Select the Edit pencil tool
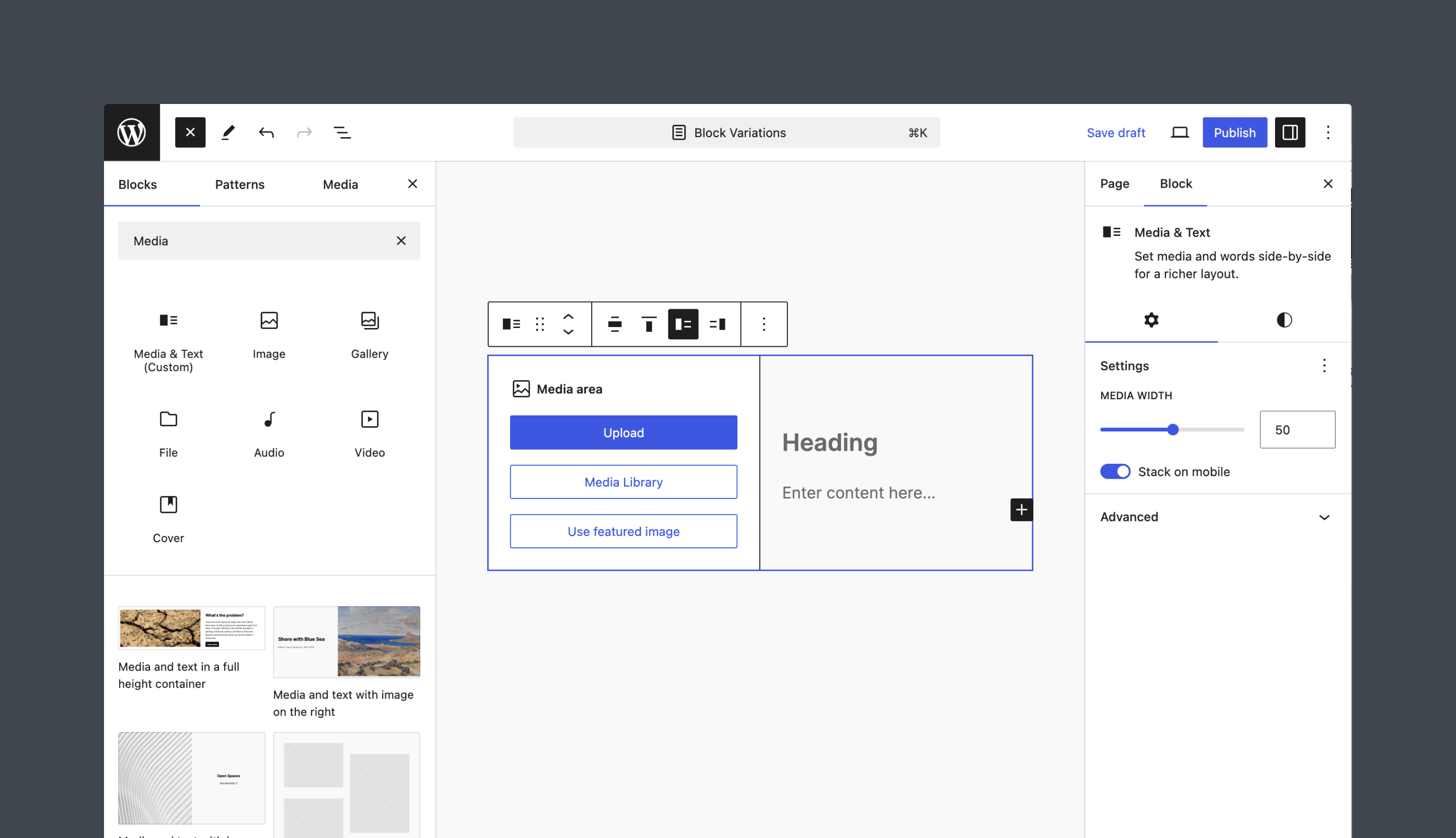Image resolution: width=1456 pixels, height=838 pixels. (x=228, y=133)
